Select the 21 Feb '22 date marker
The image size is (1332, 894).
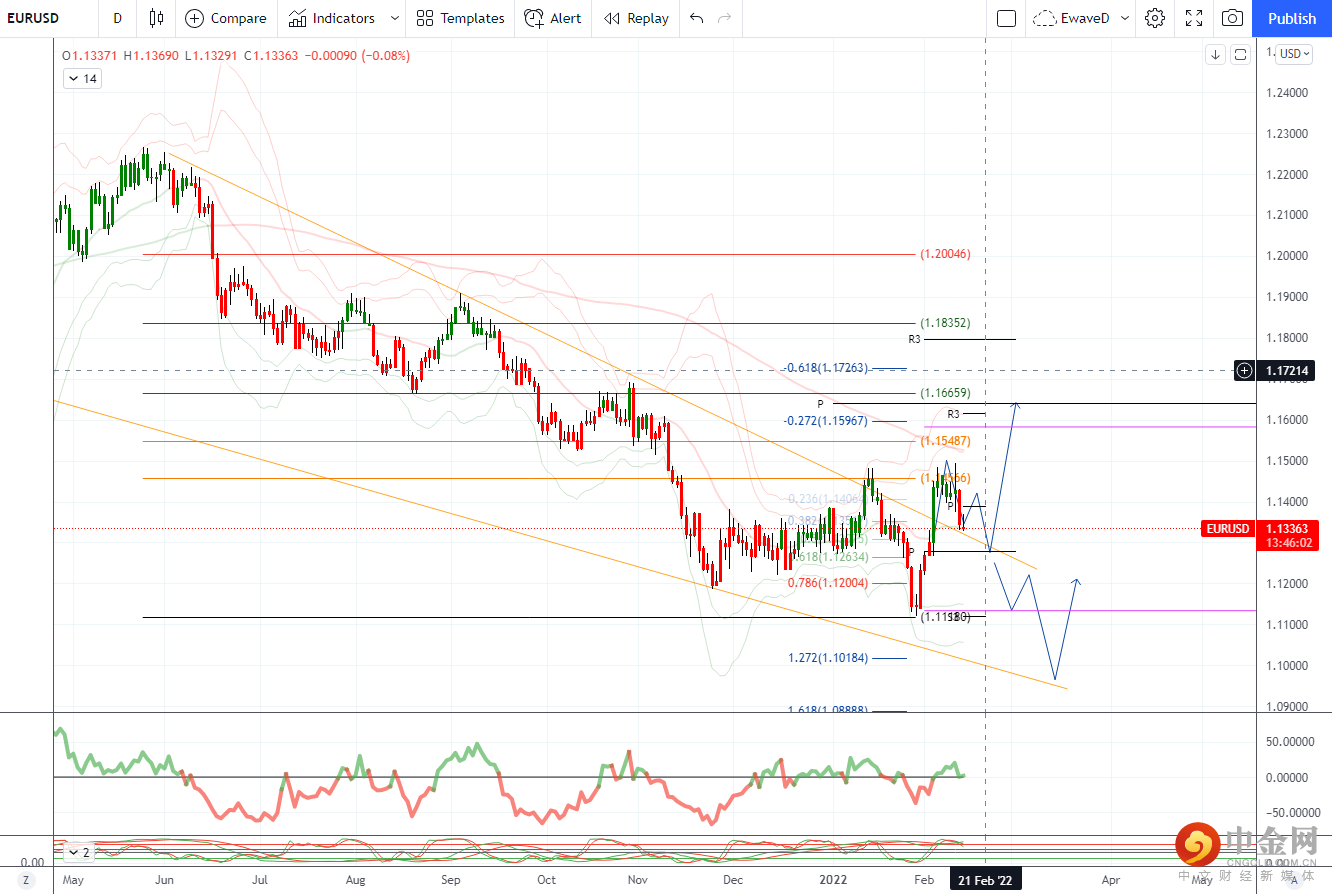(x=986, y=880)
